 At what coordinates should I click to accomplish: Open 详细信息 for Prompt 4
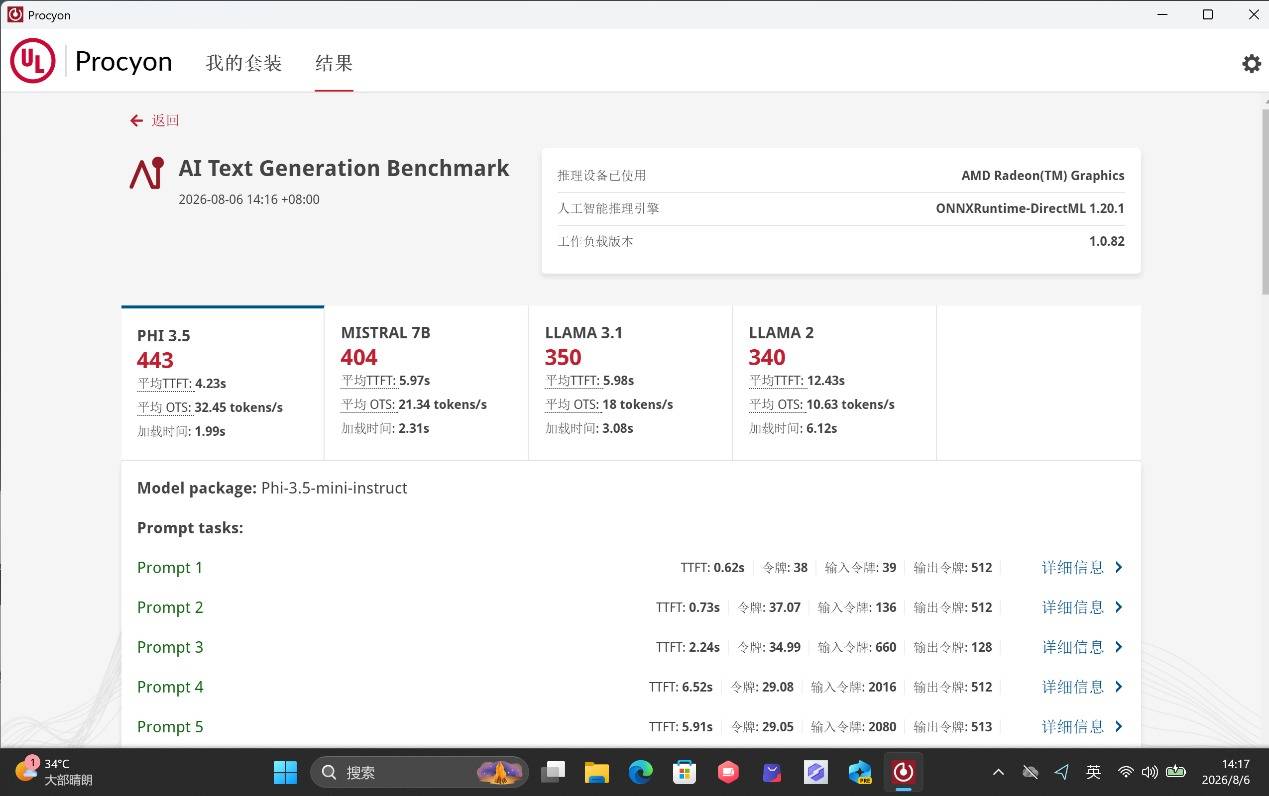point(1073,687)
